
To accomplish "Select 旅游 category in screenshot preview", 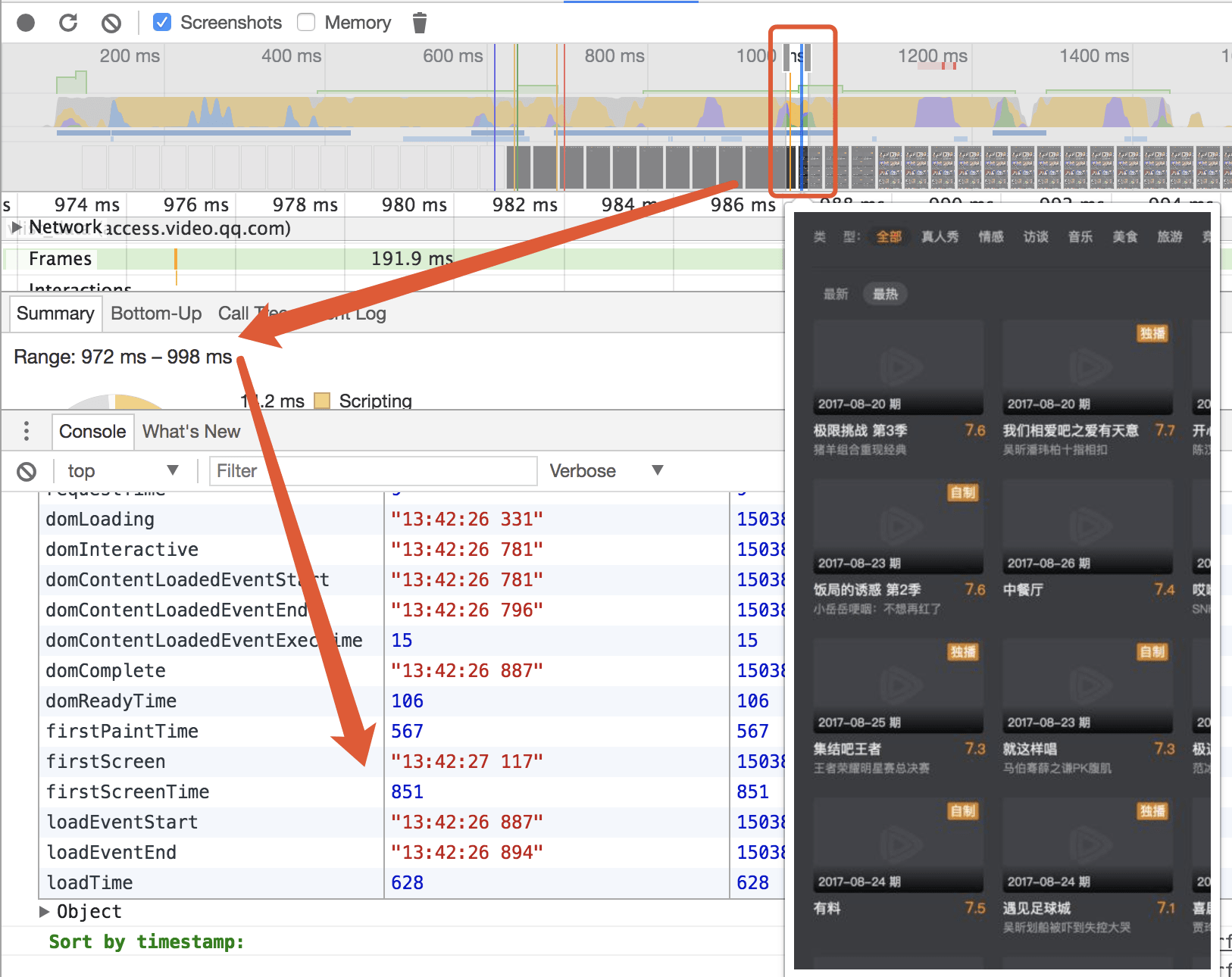I will [1170, 237].
